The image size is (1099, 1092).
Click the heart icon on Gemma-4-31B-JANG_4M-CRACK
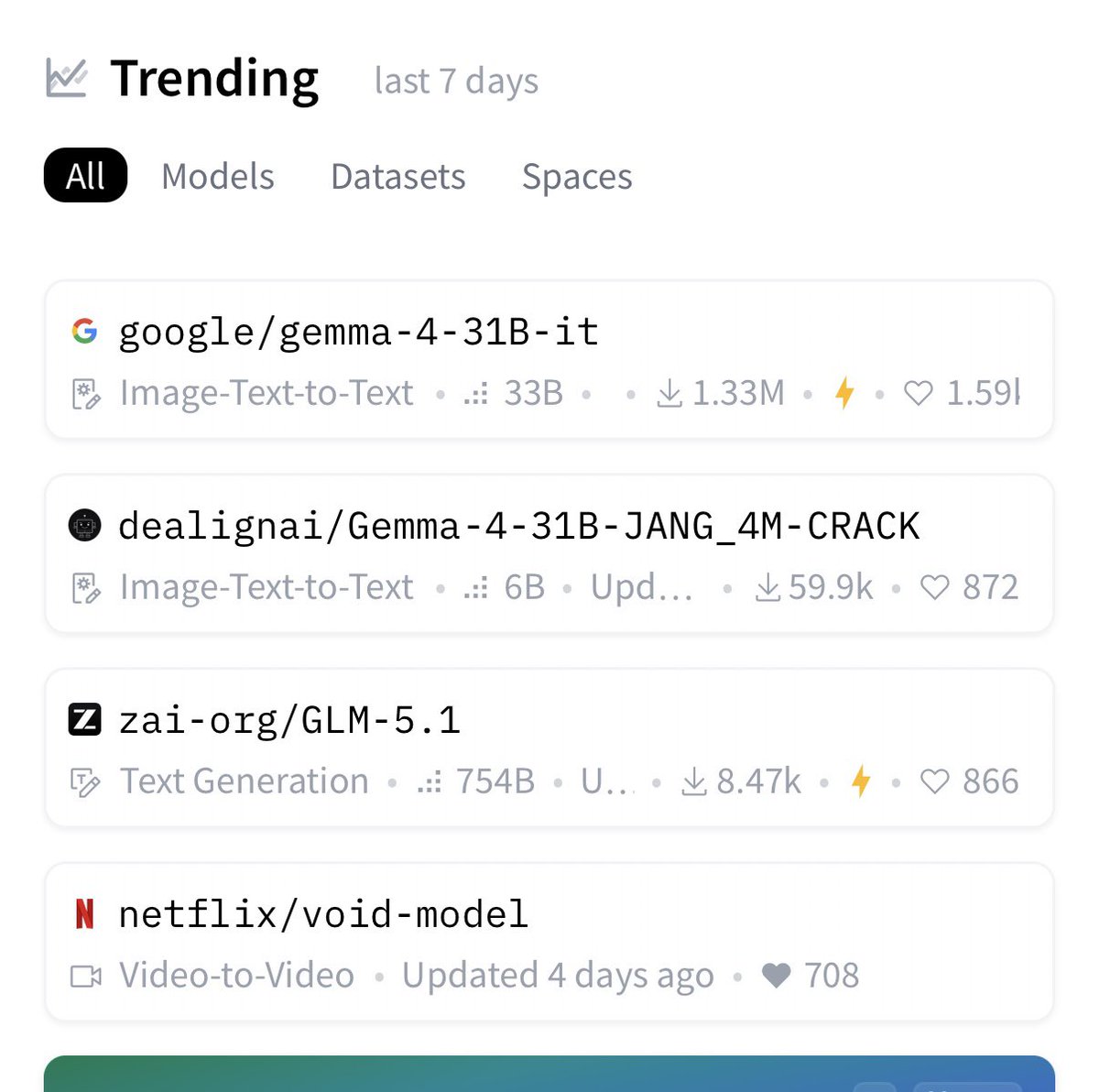[934, 587]
